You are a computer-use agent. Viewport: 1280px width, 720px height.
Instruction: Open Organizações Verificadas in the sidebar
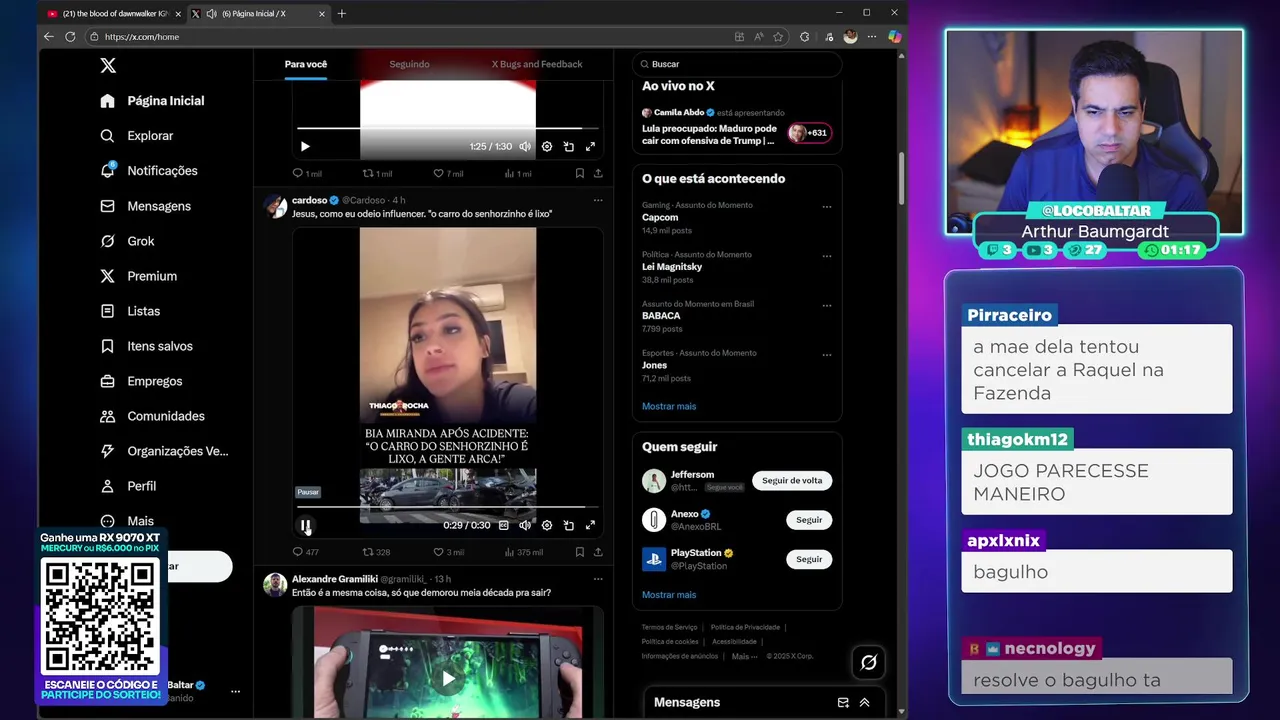pyautogui.click(x=164, y=451)
